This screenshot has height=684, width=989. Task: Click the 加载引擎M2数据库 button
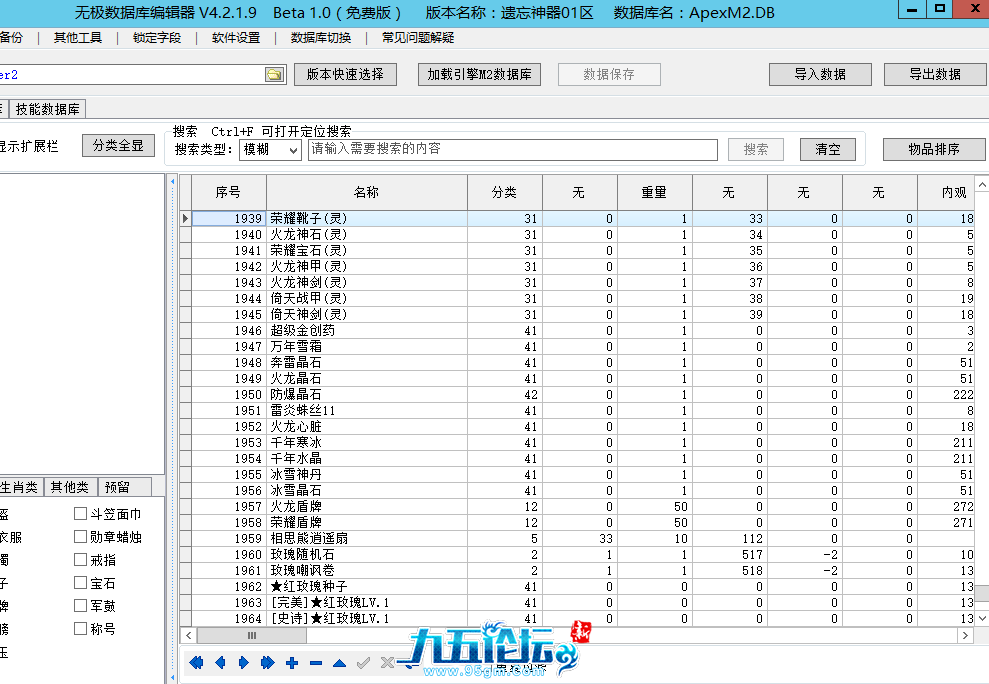tap(480, 74)
